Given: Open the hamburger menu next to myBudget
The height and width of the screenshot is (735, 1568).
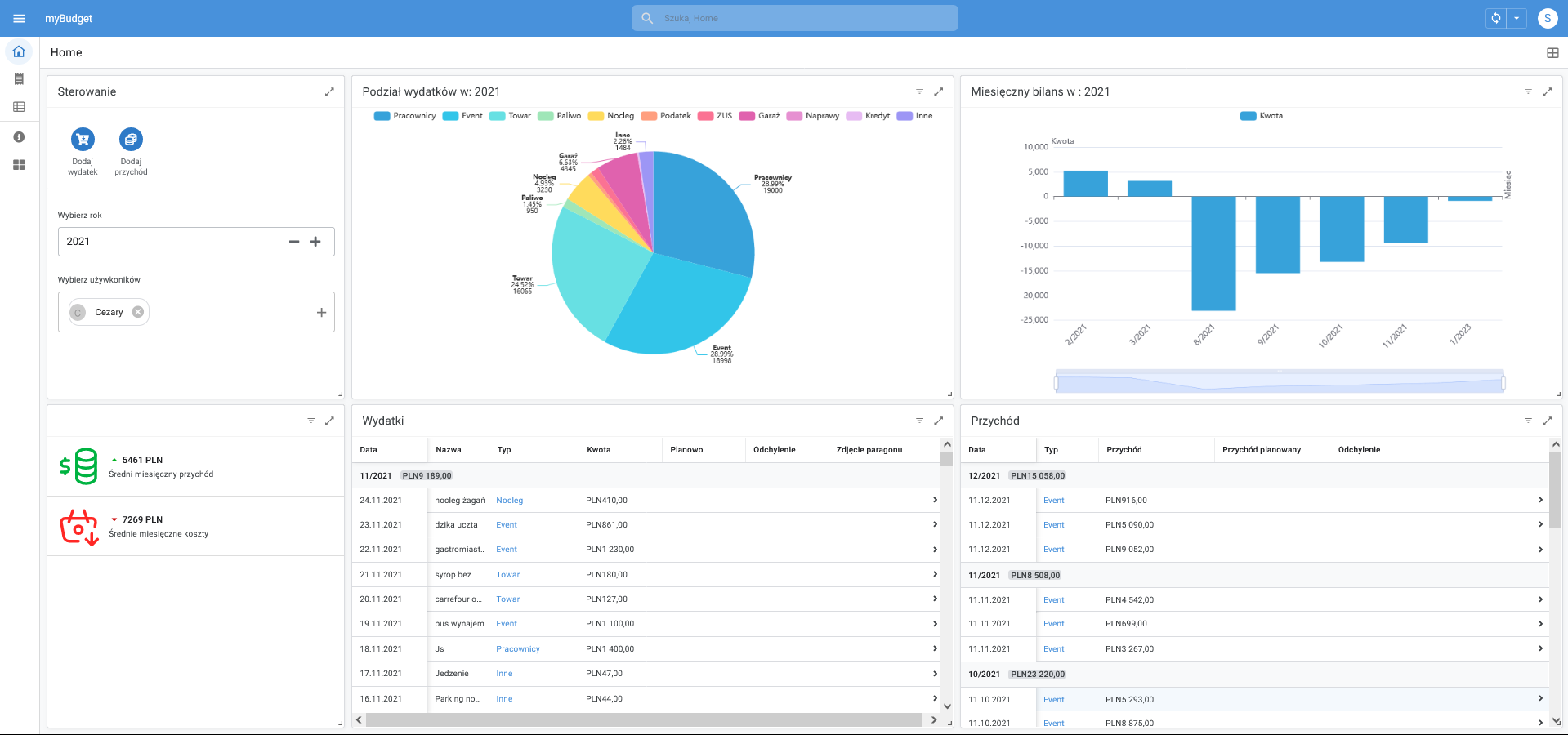Looking at the screenshot, I should (19, 18).
